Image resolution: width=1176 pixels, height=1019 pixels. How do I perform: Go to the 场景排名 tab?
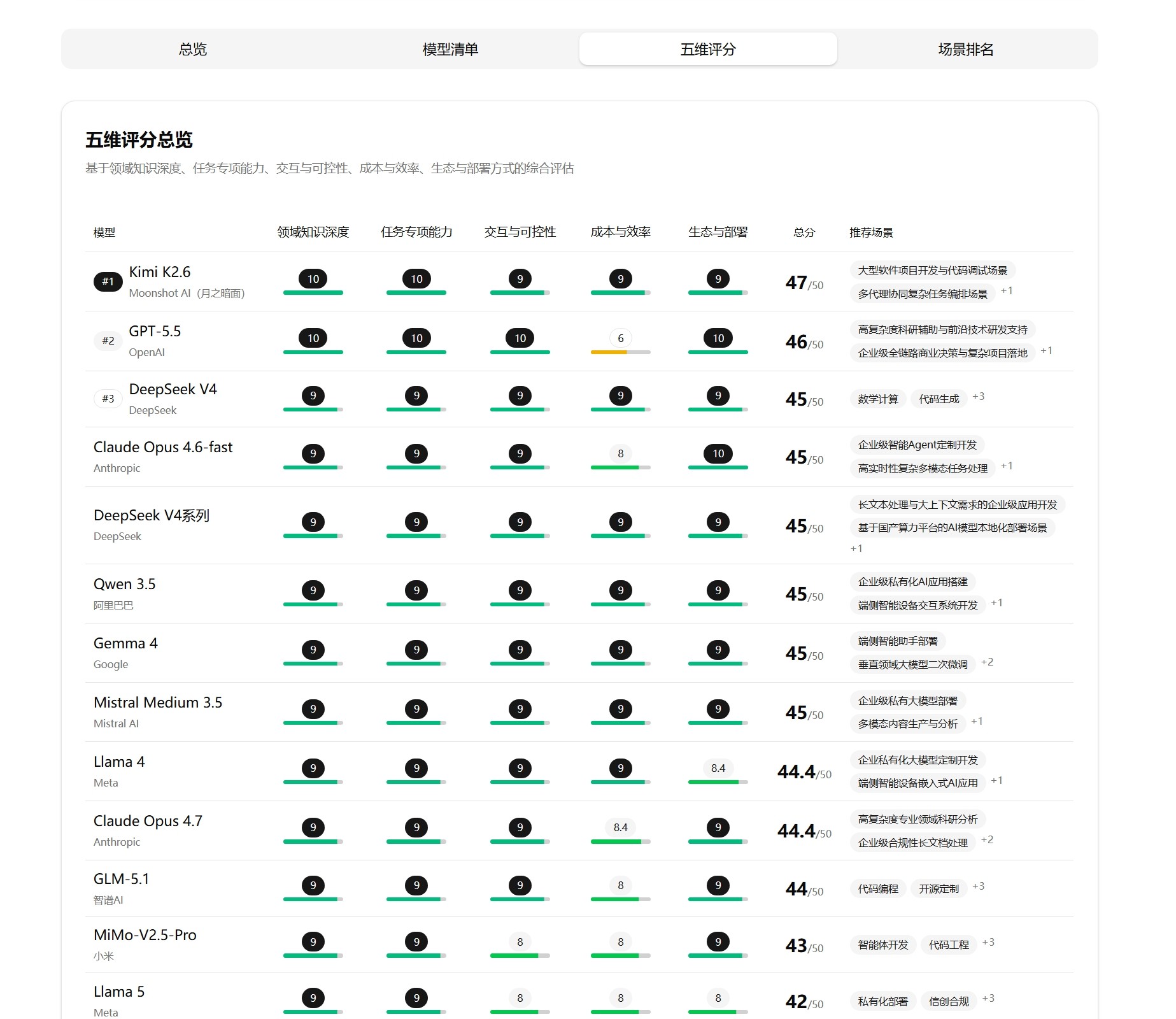point(966,49)
